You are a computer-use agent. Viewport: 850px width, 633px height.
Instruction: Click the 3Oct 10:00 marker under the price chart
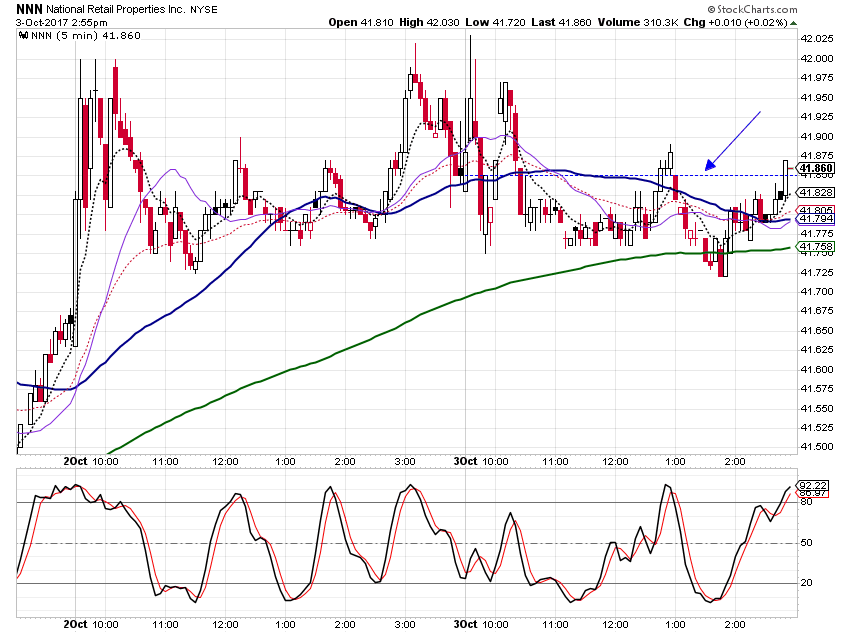481,461
